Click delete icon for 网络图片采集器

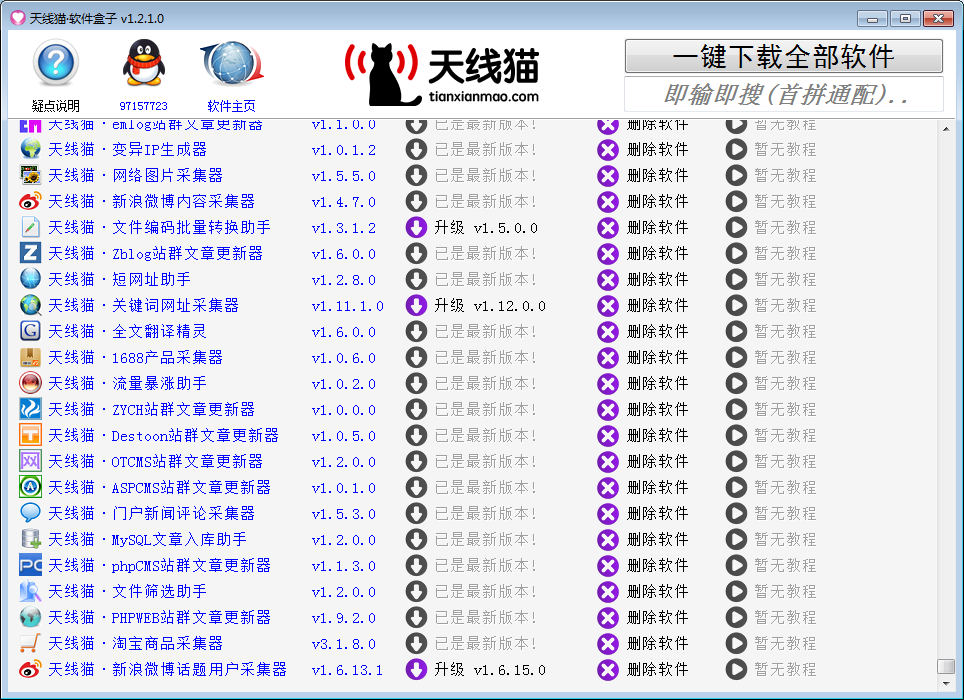607,176
